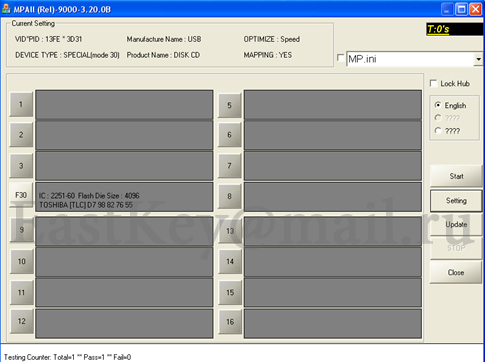Select the English language radio button
The height and width of the screenshot is (362, 485).
pos(438,105)
